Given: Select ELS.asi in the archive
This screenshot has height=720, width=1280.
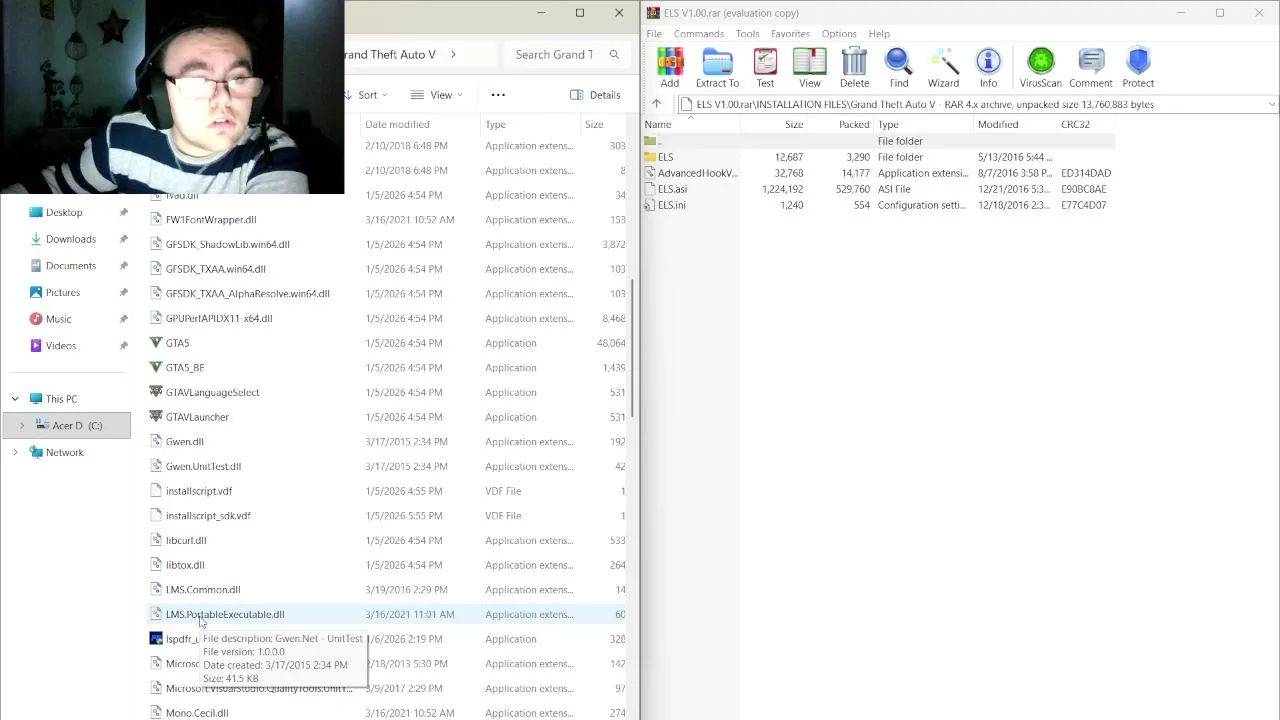Looking at the screenshot, I should tap(672, 189).
